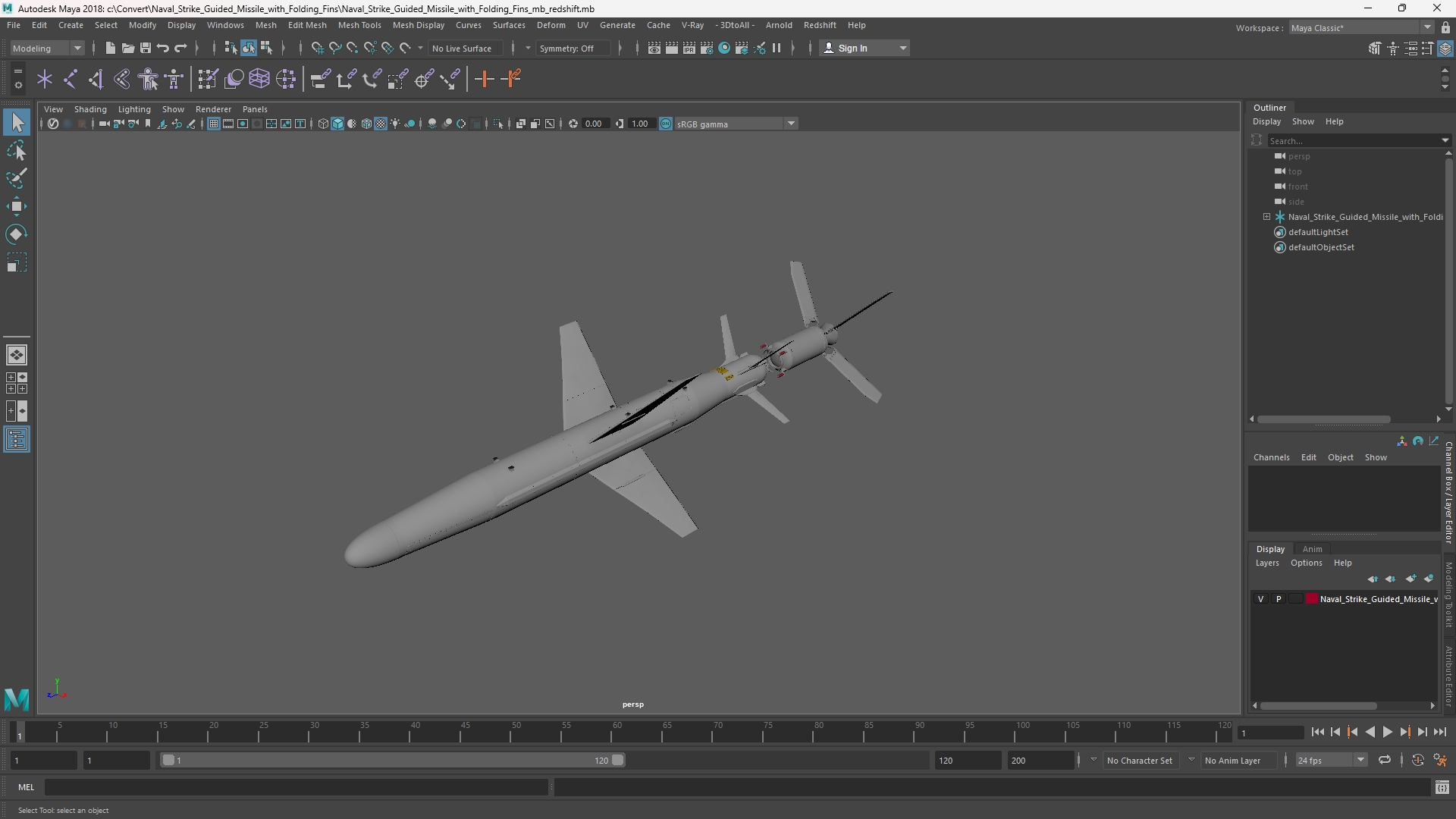Click Snap to Grids magnet icon
The height and width of the screenshot is (819, 1456).
[317, 48]
